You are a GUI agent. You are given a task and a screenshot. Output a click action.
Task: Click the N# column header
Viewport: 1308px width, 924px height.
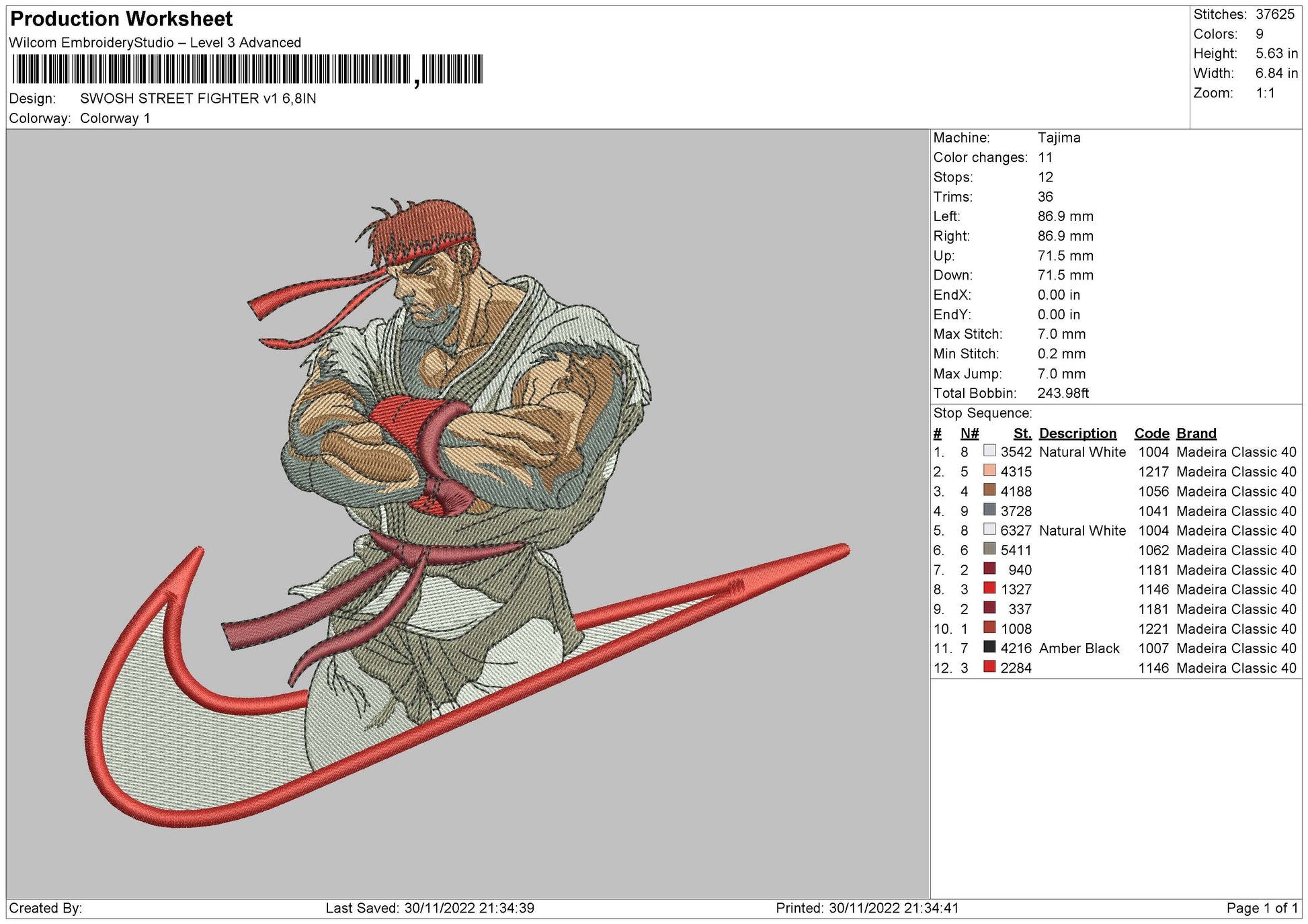pyautogui.click(x=969, y=433)
